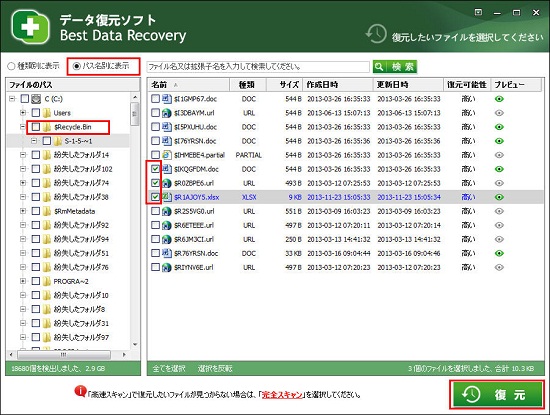The image size is (550, 415).
Task: Click the 復元 recover button
Action: point(497,395)
